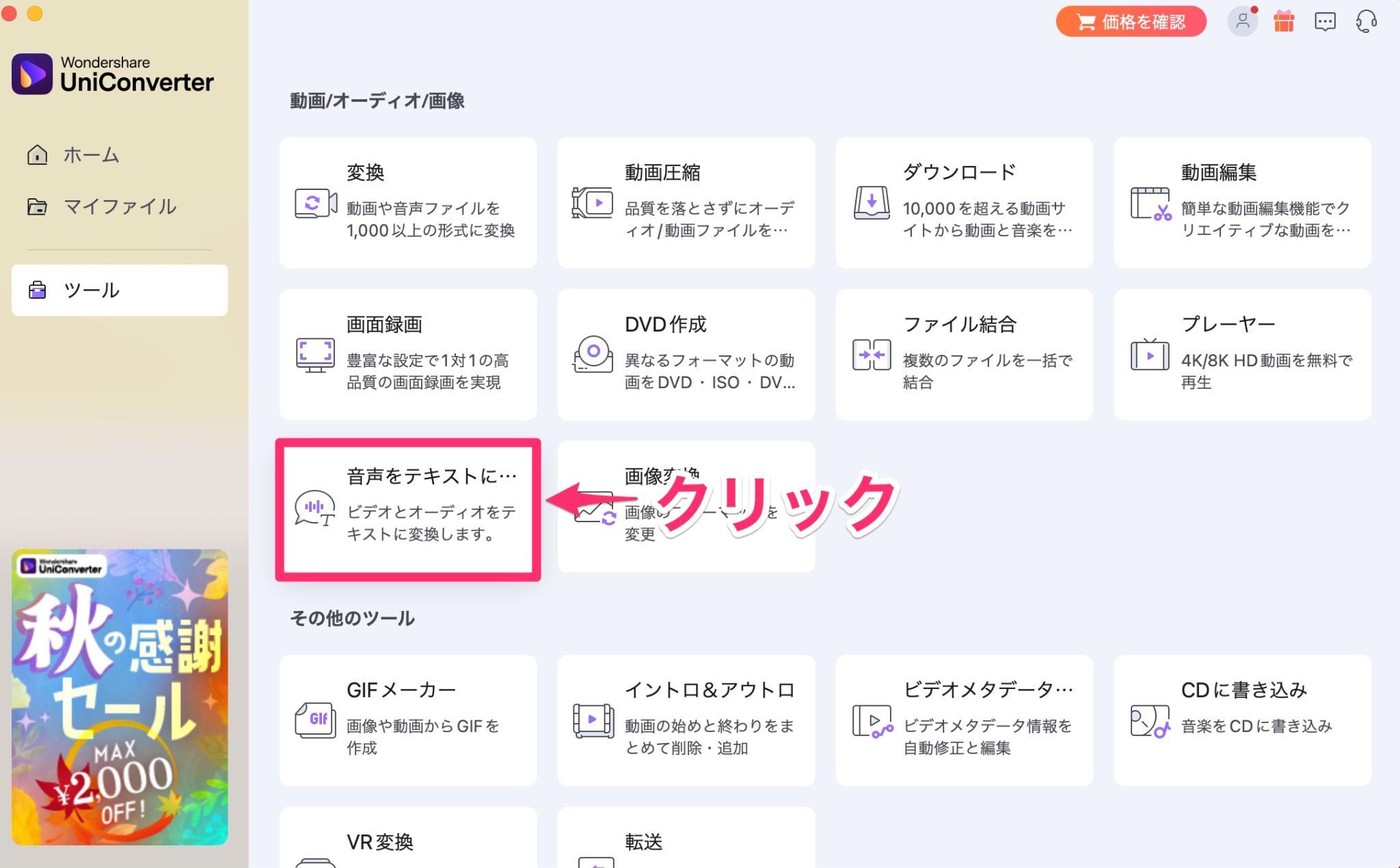Click the ツール toolbox icon
The width and height of the screenshot is (1400, 868).
tap(37, 290)
